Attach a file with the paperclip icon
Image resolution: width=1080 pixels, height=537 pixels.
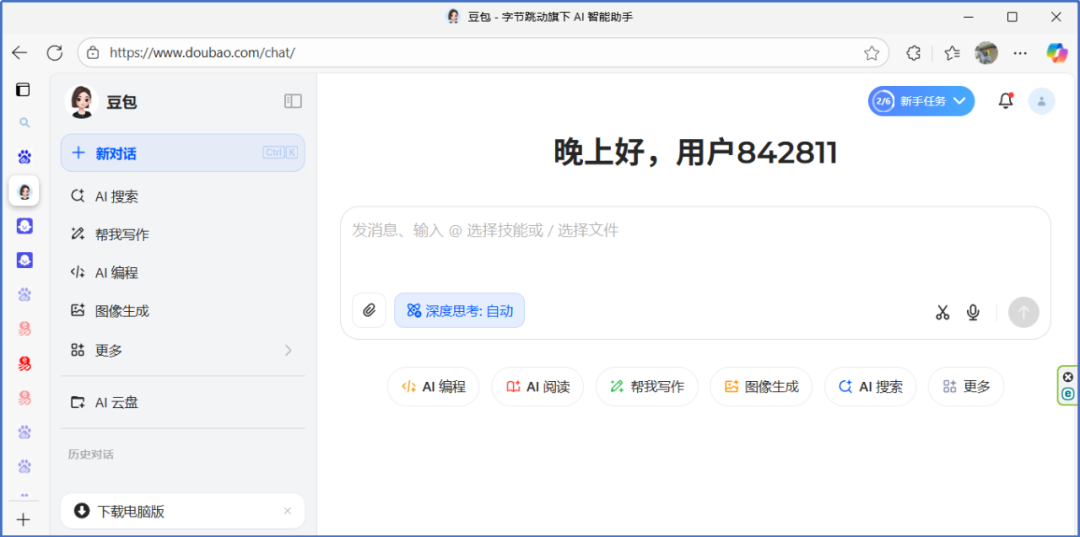(x=369, y=310)
